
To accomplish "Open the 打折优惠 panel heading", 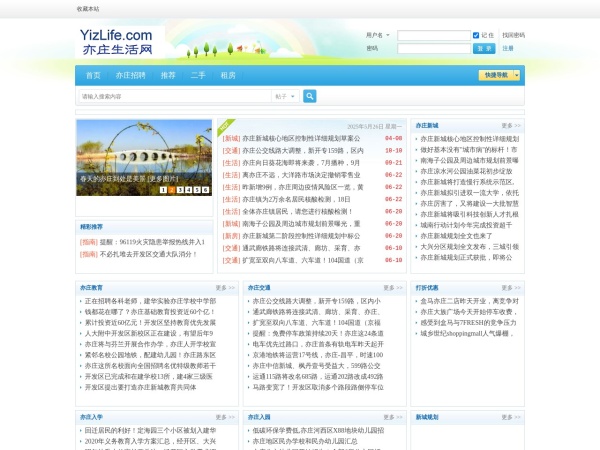I will point(427,288).
